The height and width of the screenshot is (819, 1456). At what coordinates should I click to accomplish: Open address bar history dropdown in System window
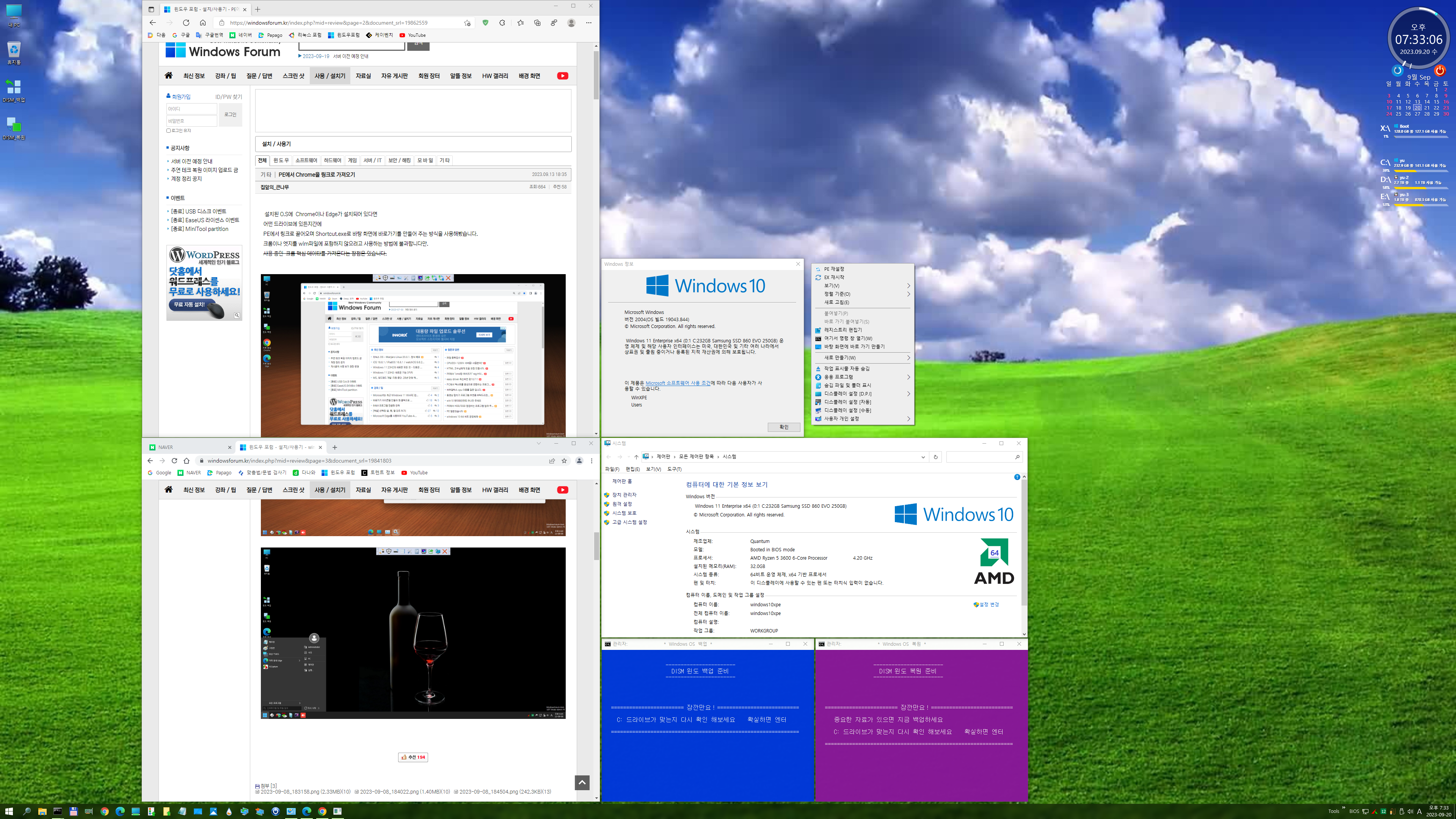923,457
